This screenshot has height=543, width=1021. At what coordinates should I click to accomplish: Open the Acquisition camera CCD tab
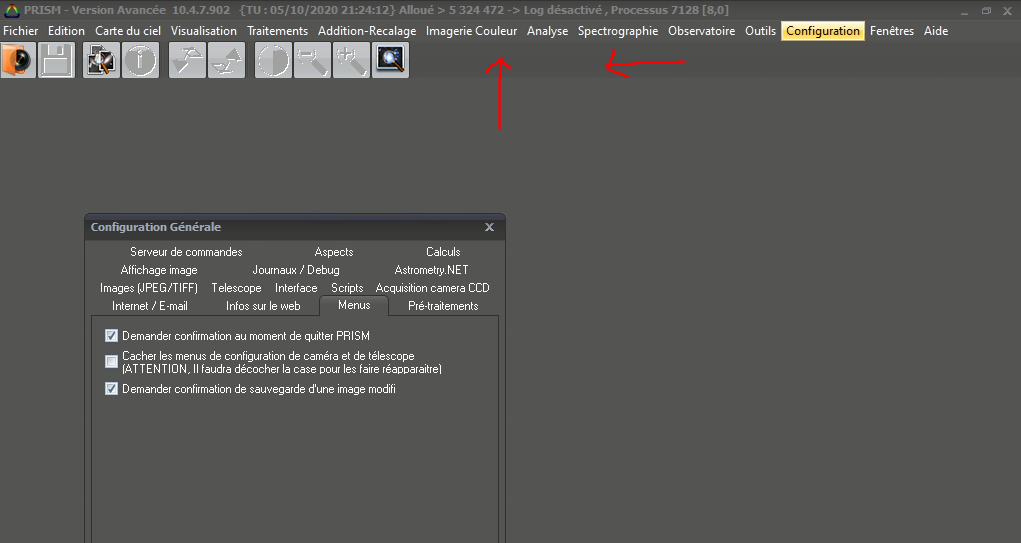click(x=432, y=288)
